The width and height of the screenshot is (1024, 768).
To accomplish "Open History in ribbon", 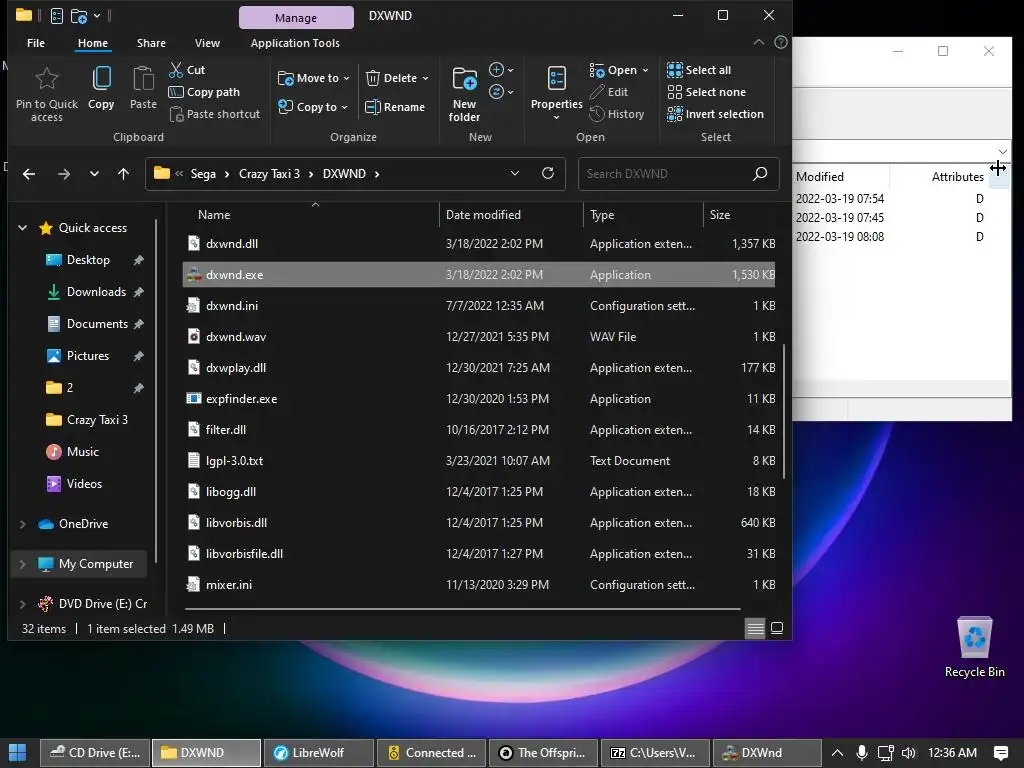I will [x=616, y=114].
